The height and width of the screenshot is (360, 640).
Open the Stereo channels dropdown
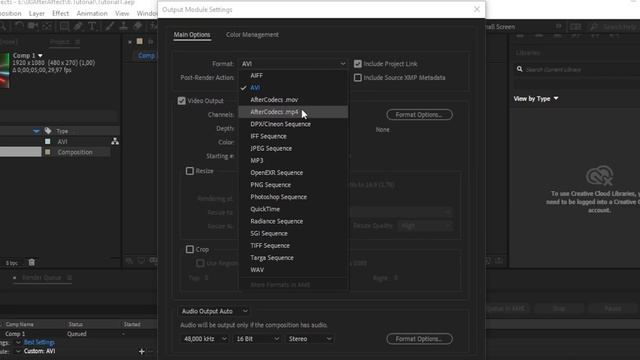click(x=309, y=339)
